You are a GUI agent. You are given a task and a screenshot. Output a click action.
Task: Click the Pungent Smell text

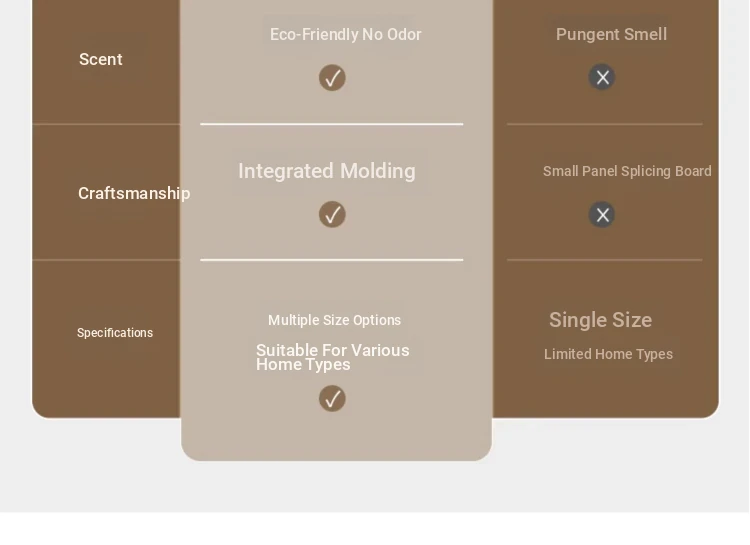(611, 34)
